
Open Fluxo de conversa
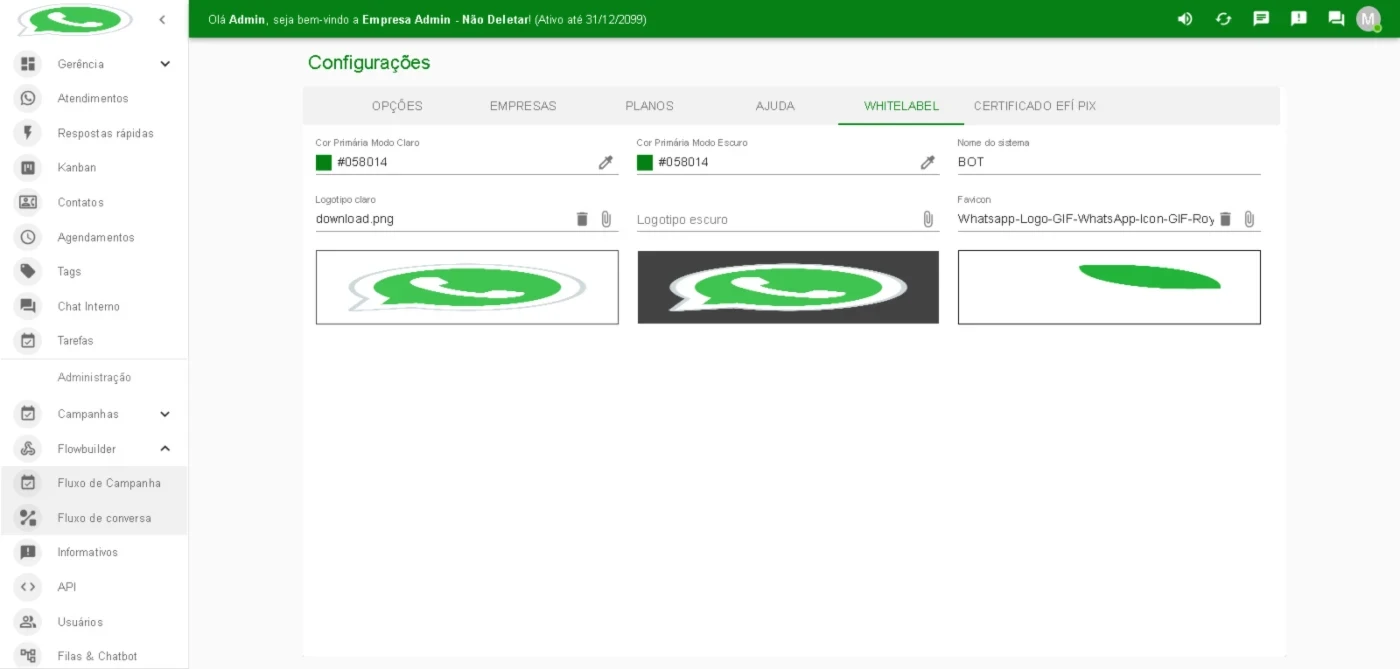94,518
